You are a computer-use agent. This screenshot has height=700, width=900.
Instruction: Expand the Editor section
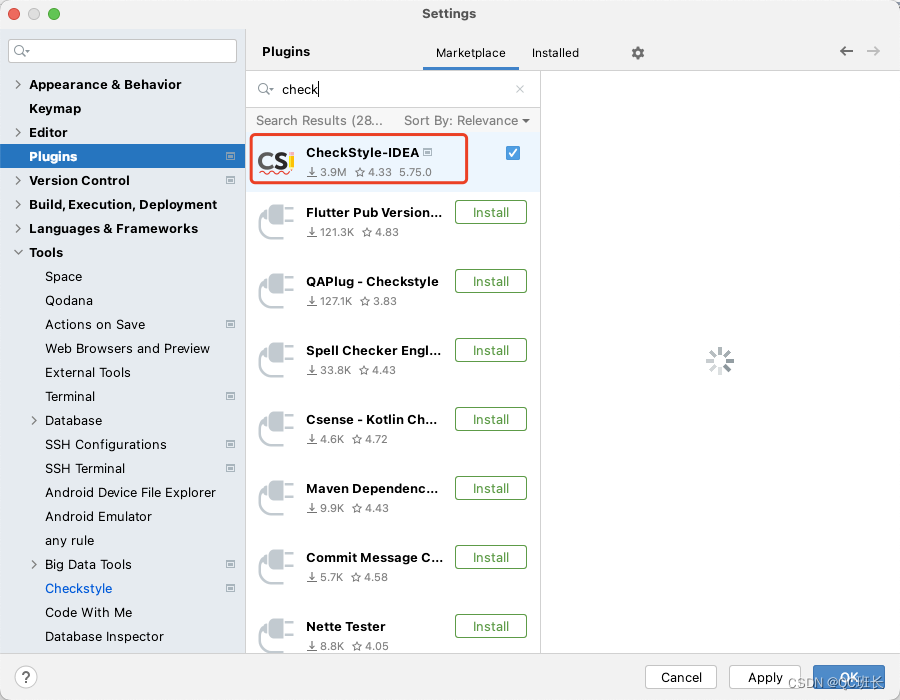pos(18,133)
